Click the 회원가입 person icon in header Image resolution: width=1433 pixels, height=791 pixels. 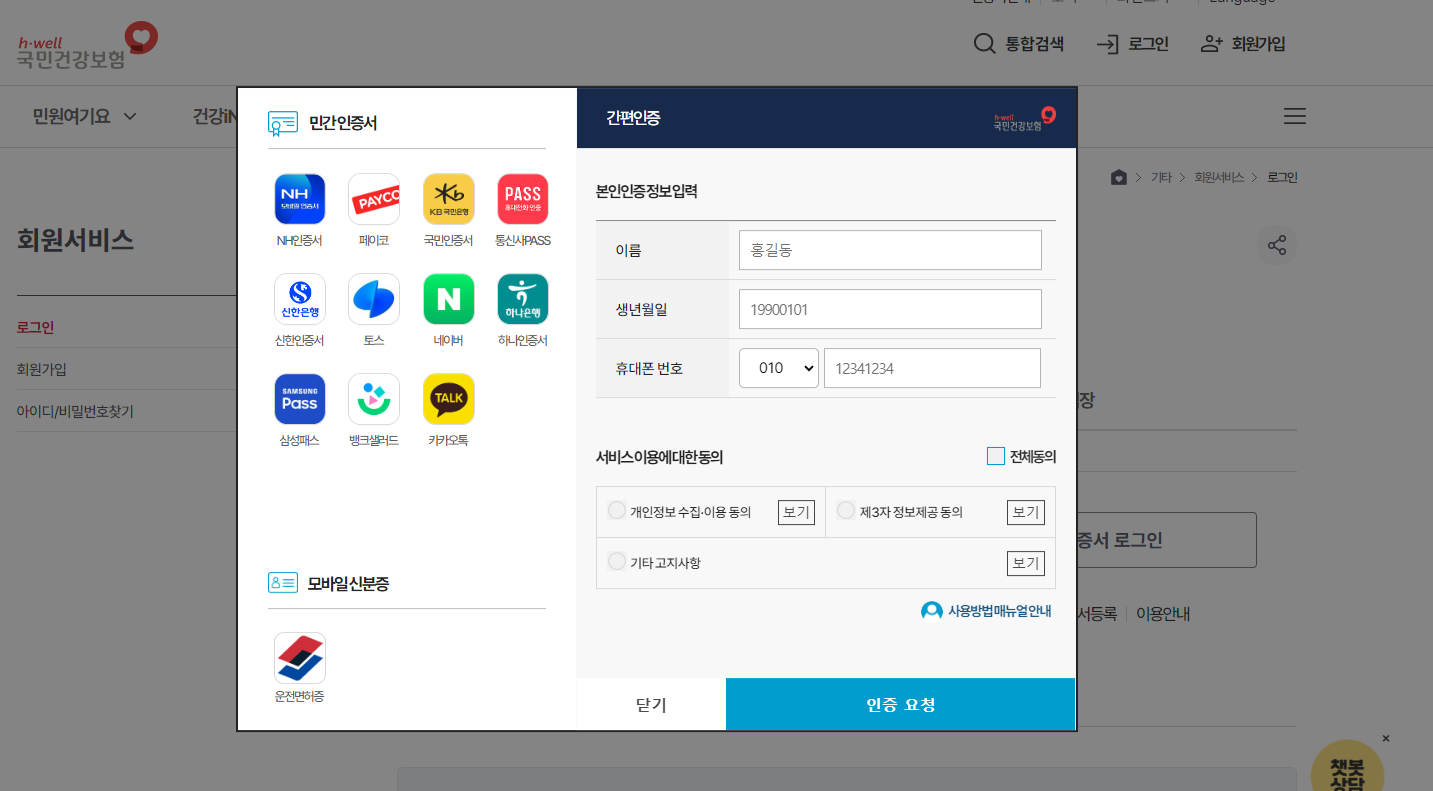(1212, 44)
